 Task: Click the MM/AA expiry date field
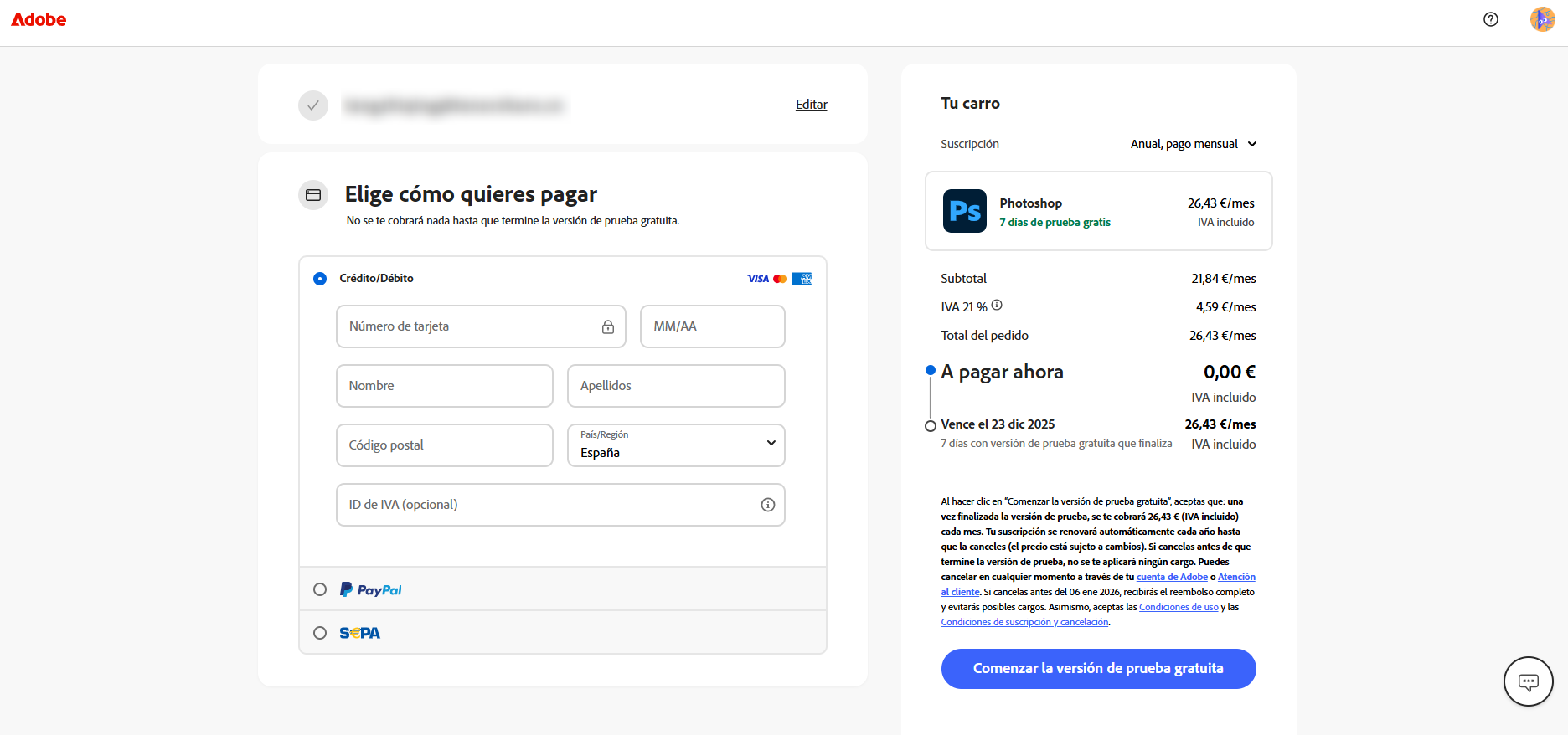(712, 326)
